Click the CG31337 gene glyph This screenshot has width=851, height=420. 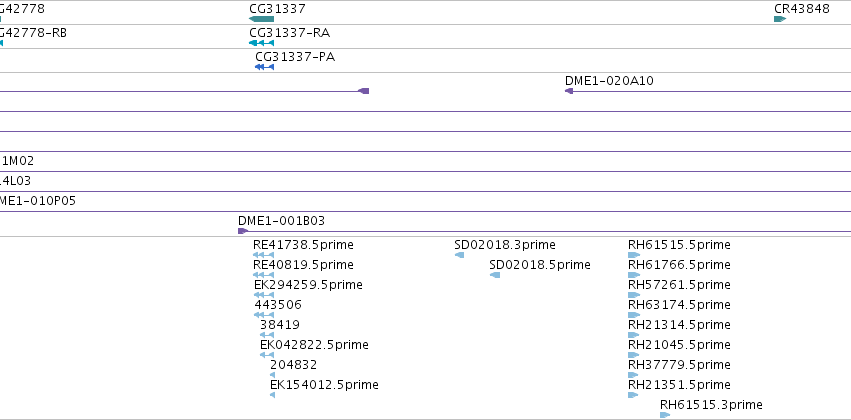[x=262, y=19]
